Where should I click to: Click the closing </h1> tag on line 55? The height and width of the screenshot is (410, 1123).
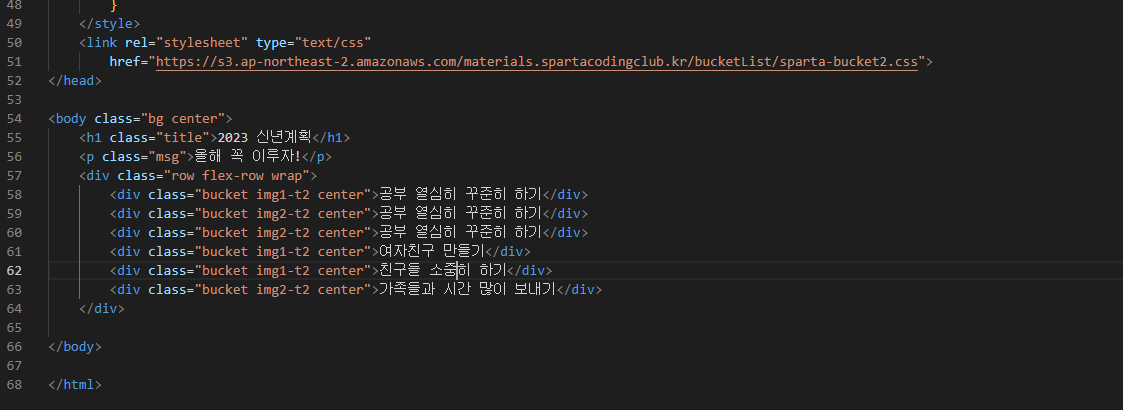tap(332, 138)
